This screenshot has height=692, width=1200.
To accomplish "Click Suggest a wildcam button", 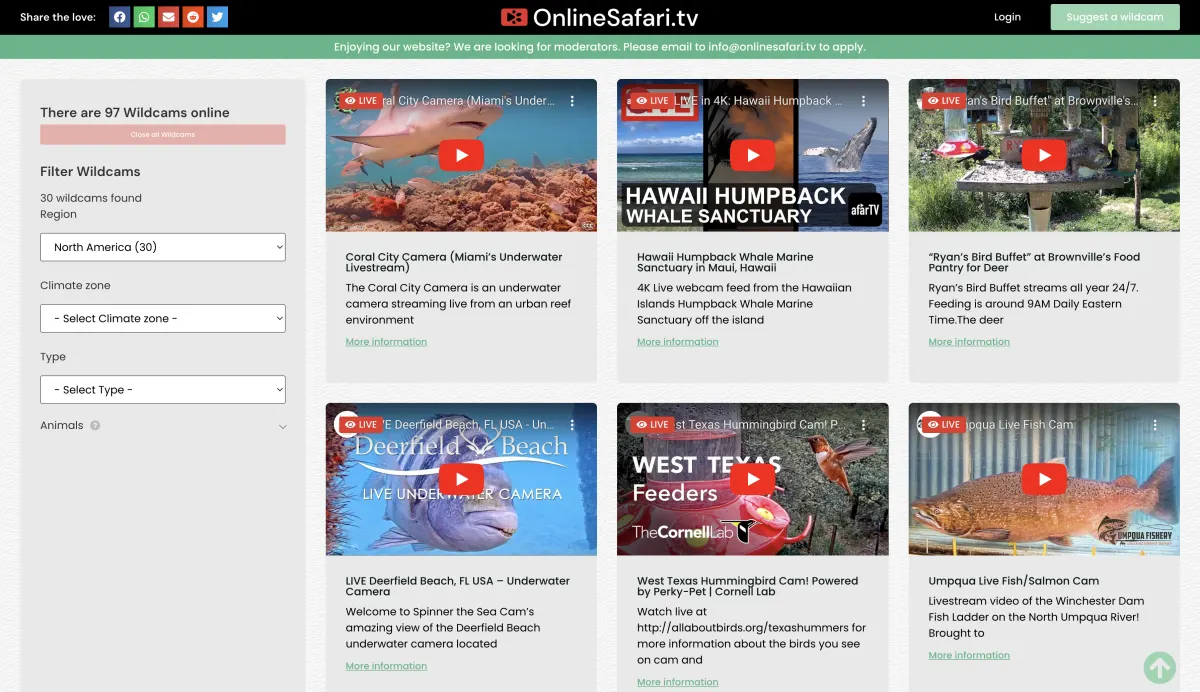I will click(1115, 17).
